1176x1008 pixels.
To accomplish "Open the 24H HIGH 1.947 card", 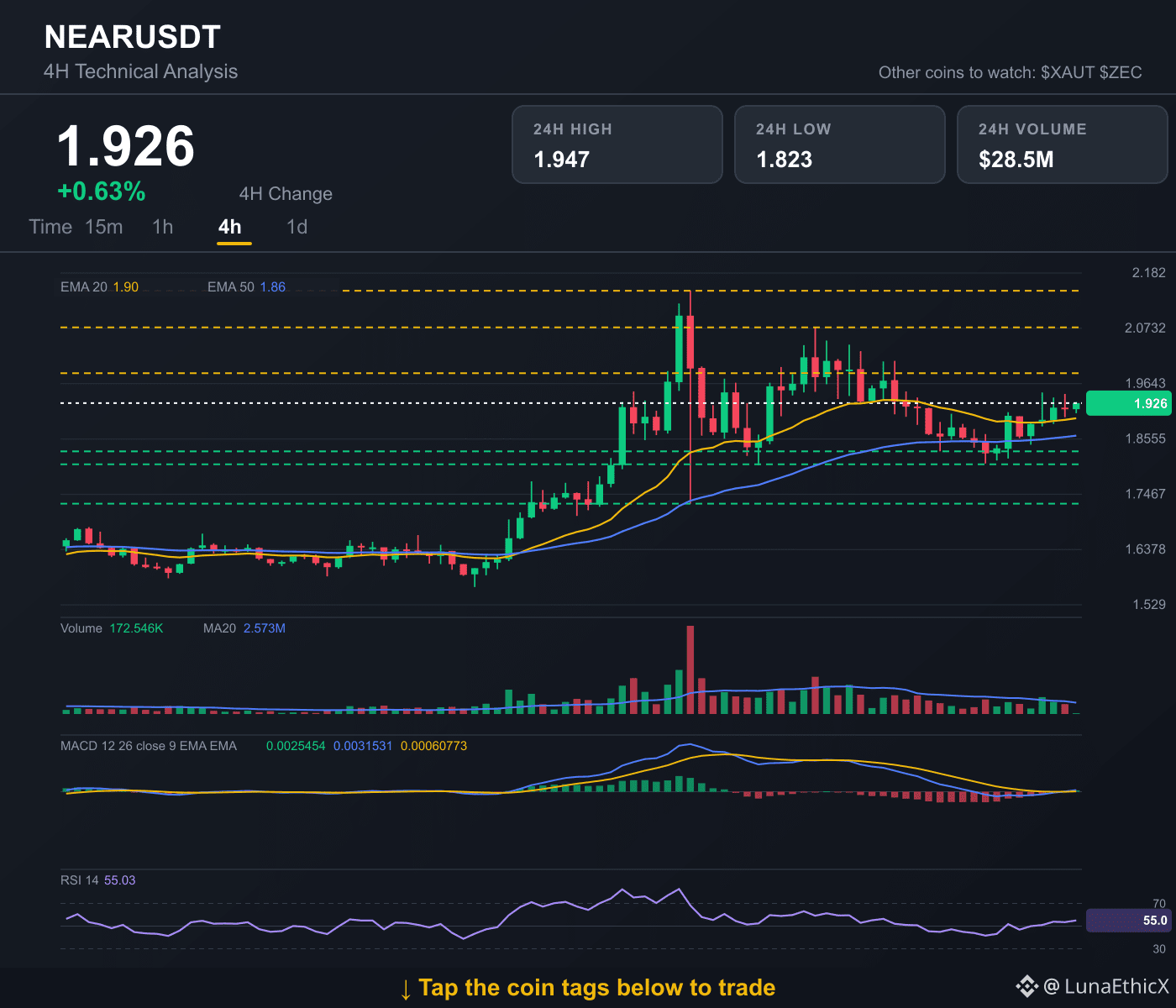I will [x=617, y=144].
